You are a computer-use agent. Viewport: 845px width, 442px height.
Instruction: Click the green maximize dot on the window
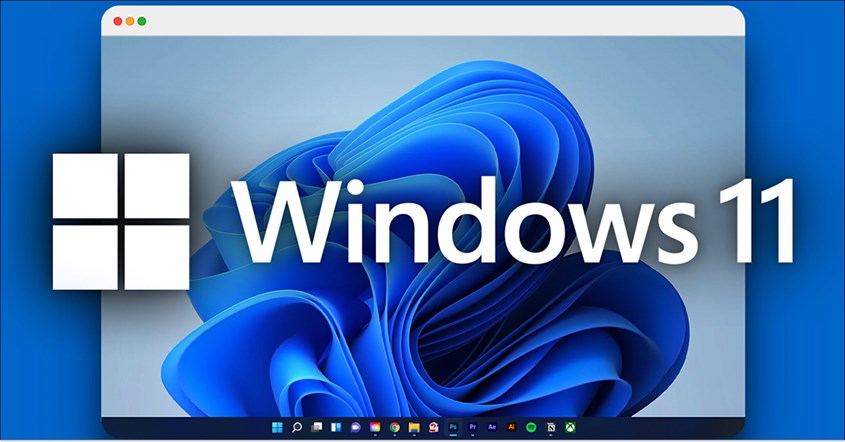point(142,21)
